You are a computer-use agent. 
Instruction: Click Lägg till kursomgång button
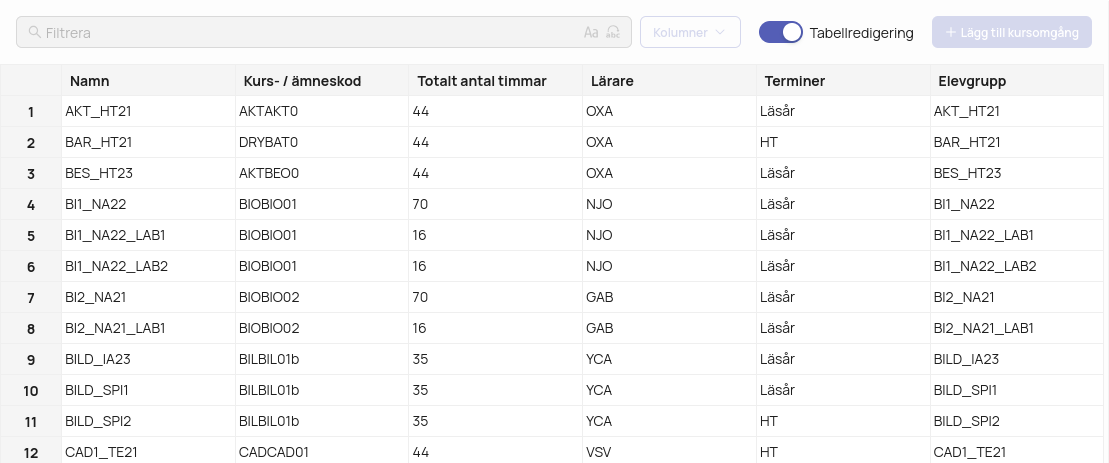pyautogui.click(x=1011, y=33)
